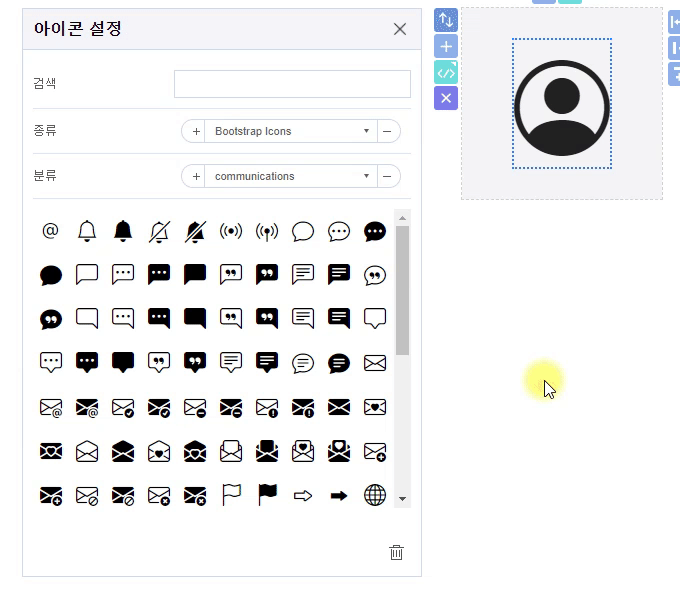Click the trash can delete icon

click(397, 552)
